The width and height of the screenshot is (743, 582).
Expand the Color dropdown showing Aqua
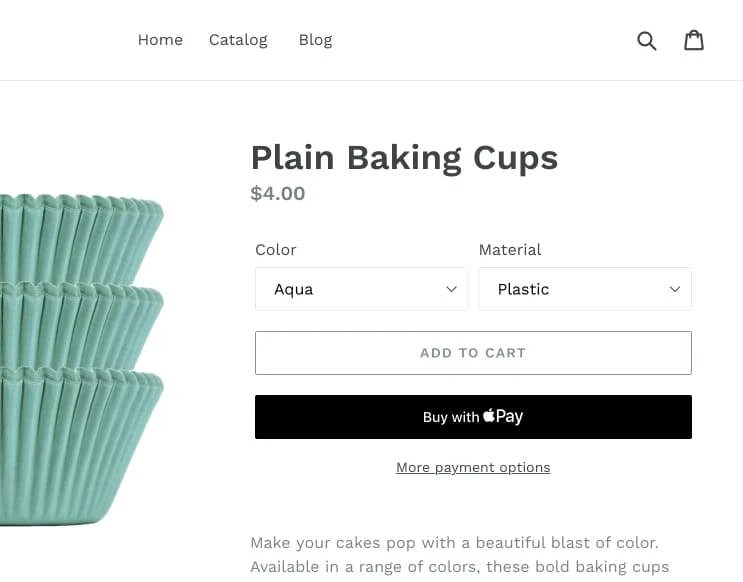point(362,289)
